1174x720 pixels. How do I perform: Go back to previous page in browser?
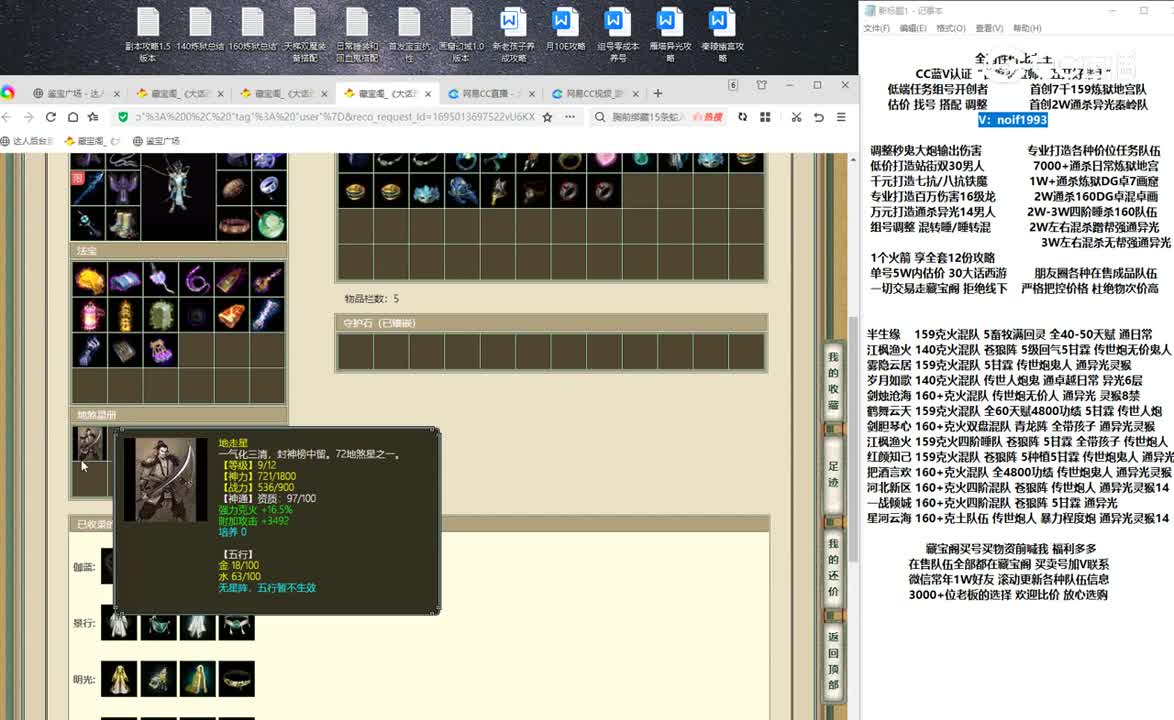click(7, 117)
